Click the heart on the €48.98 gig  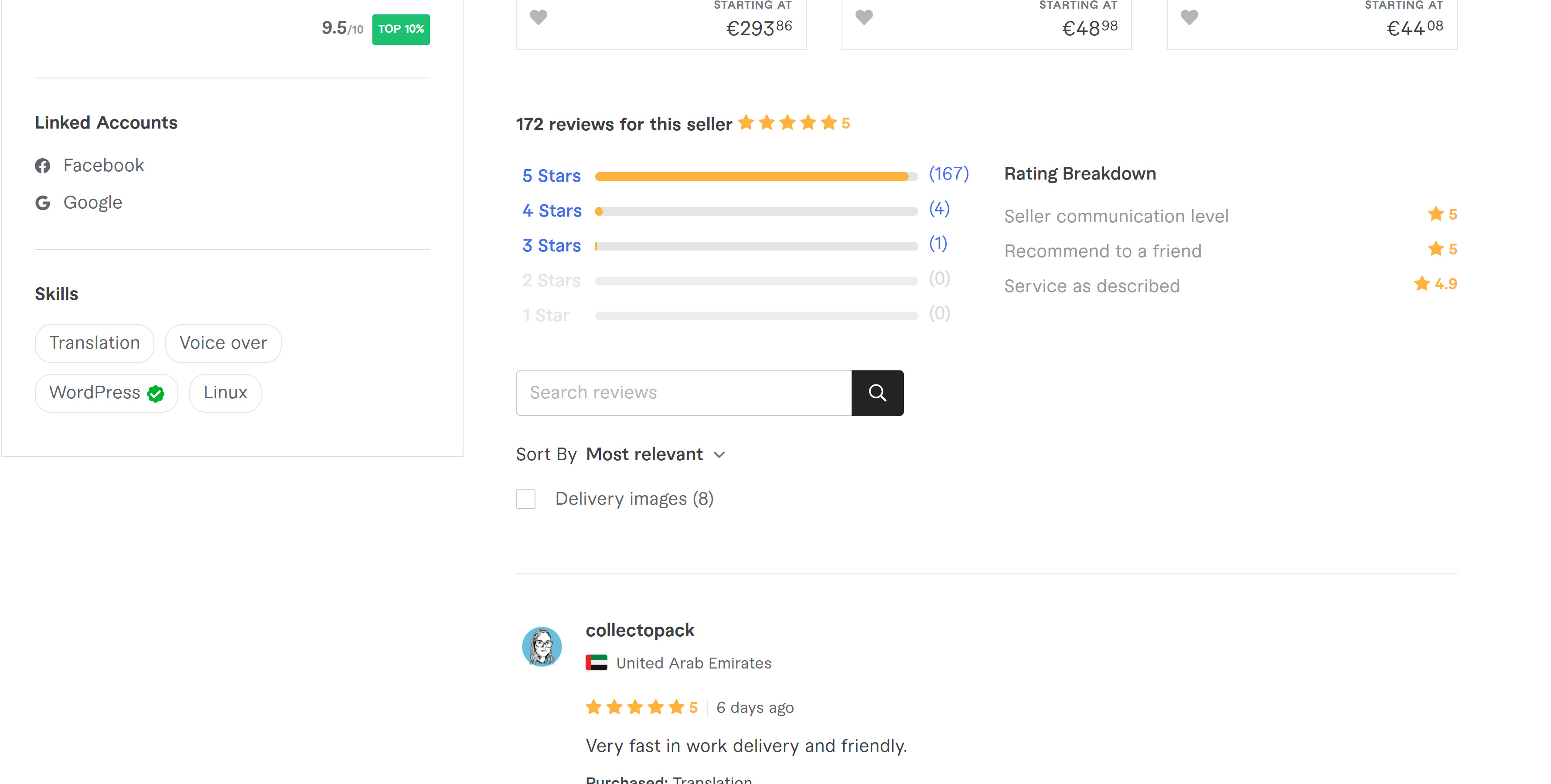click(x=864, y=17)
